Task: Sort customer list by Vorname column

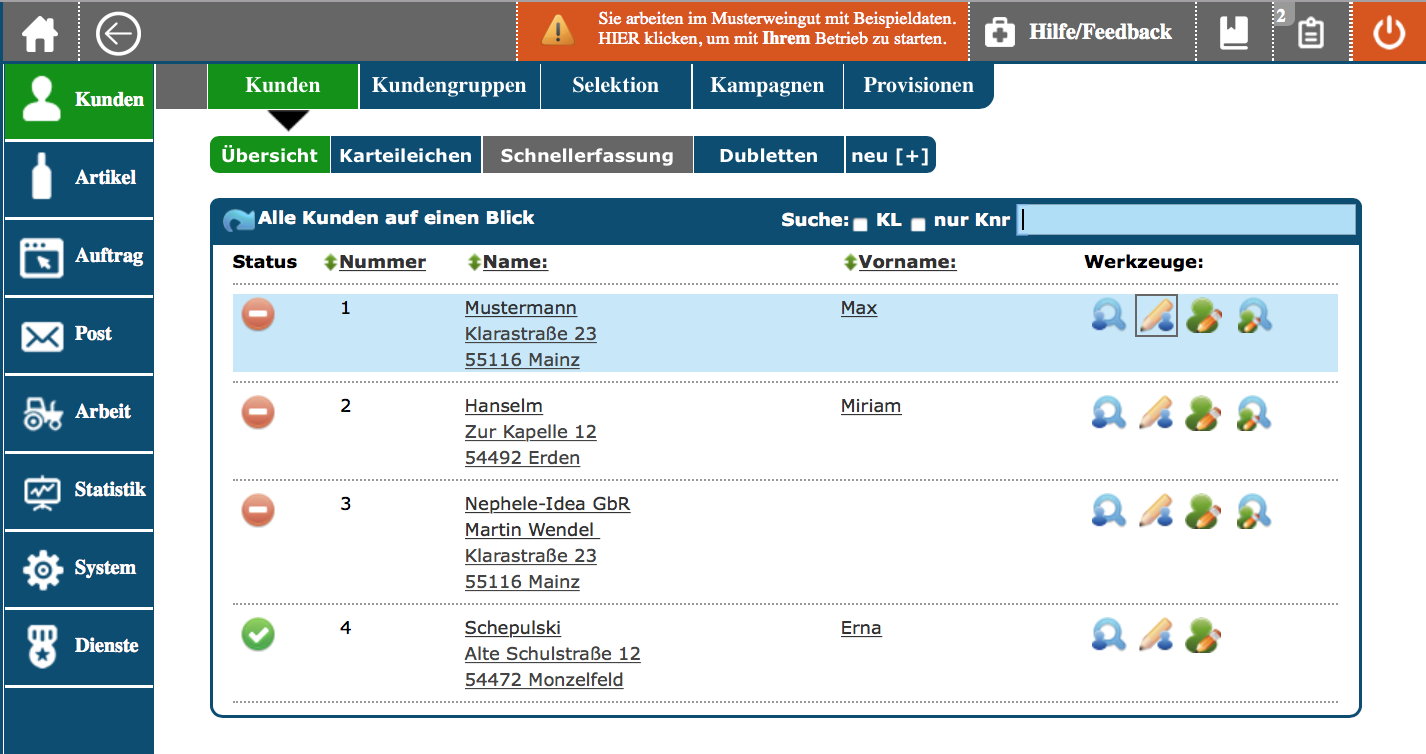Action: click(906, 262)
